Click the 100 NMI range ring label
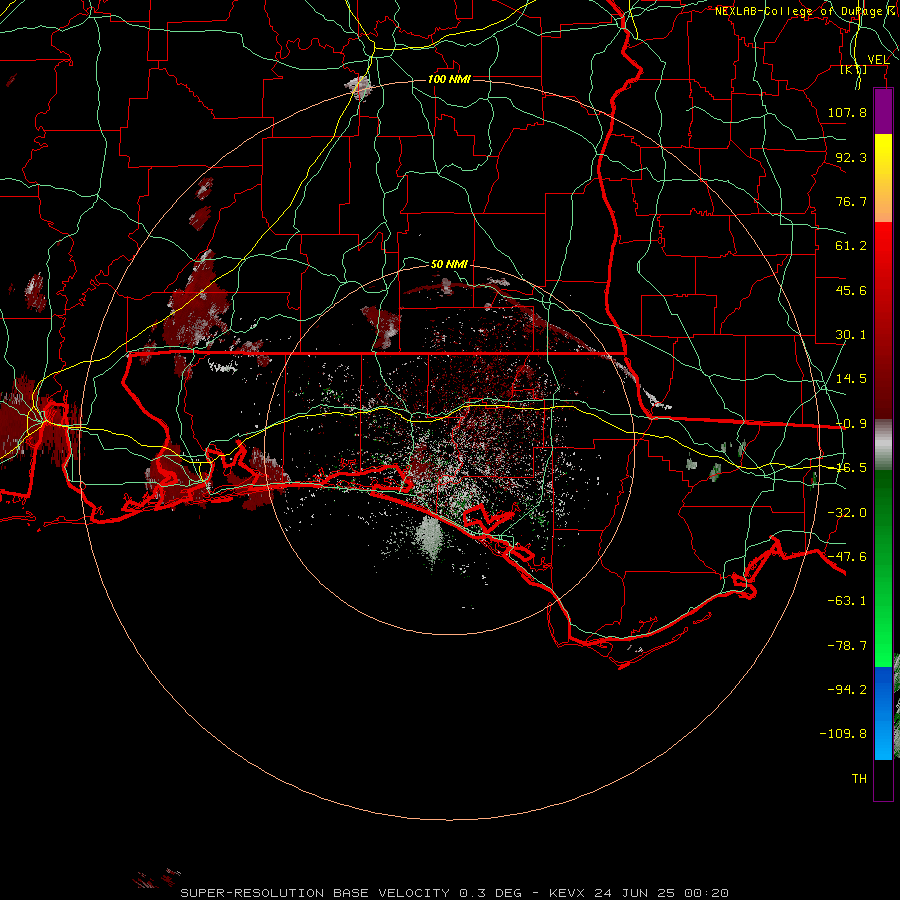This screenshot has width=900, height=900. [449, 79]
